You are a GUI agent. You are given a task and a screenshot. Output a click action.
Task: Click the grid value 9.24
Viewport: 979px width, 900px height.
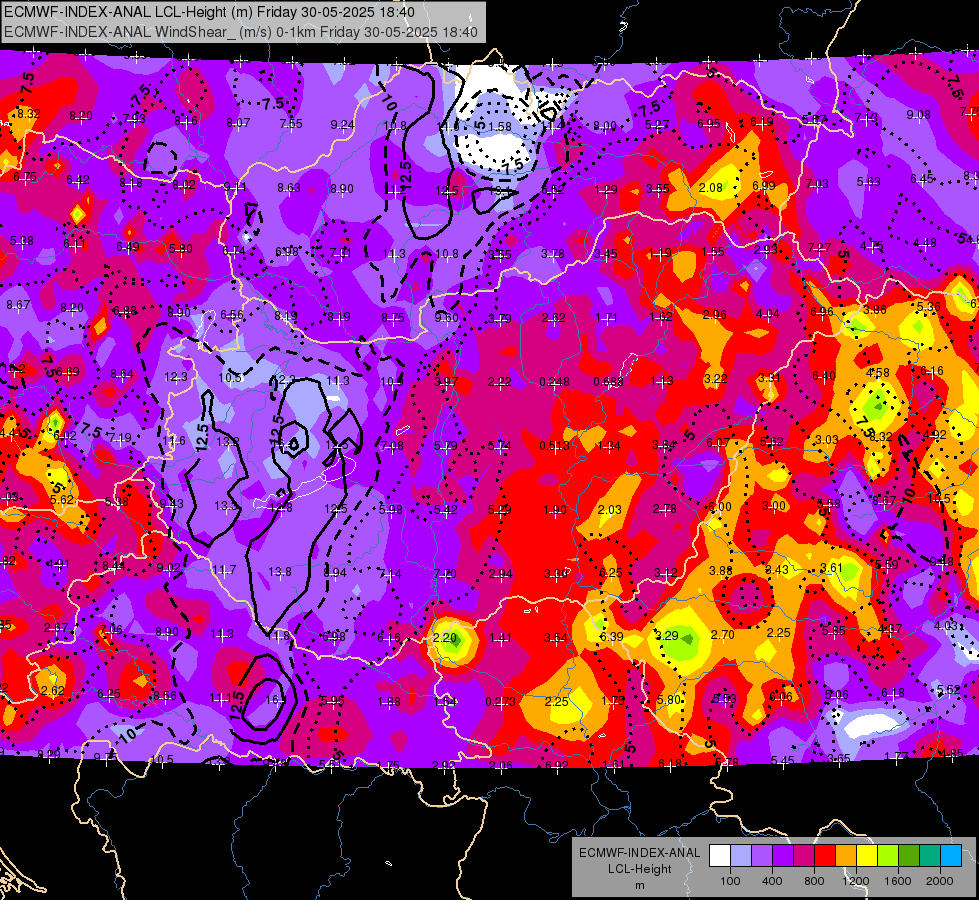342,125
